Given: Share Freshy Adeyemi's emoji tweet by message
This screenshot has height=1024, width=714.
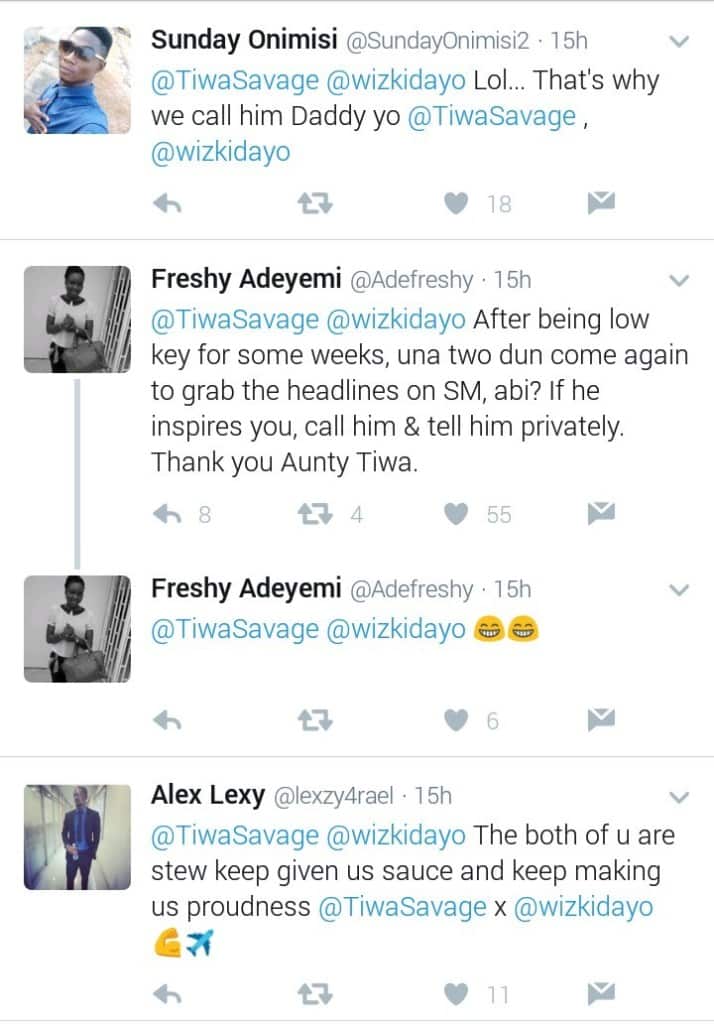Looking at the screenshot, I should coord(600,720).
